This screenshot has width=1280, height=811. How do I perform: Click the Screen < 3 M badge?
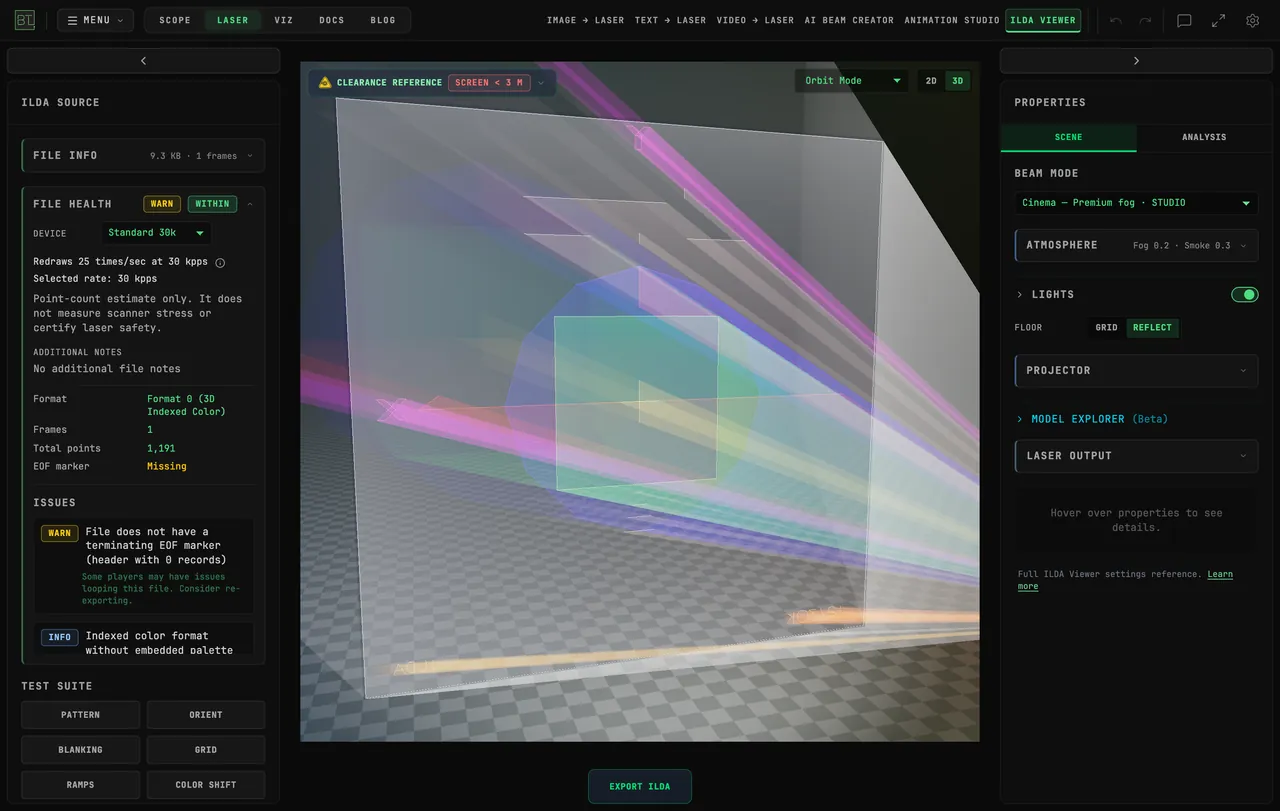pos(489,83)
